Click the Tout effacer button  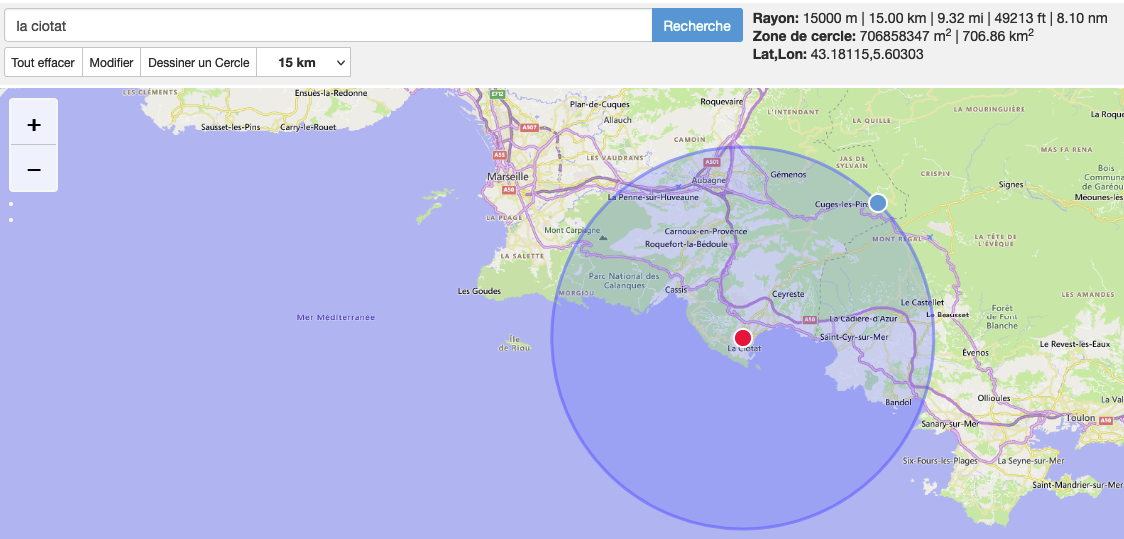click(43, 62)
